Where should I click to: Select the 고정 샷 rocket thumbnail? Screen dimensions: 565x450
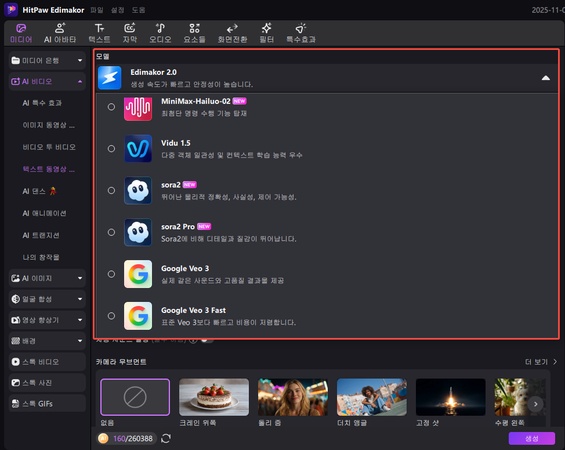tap(450, 397)
